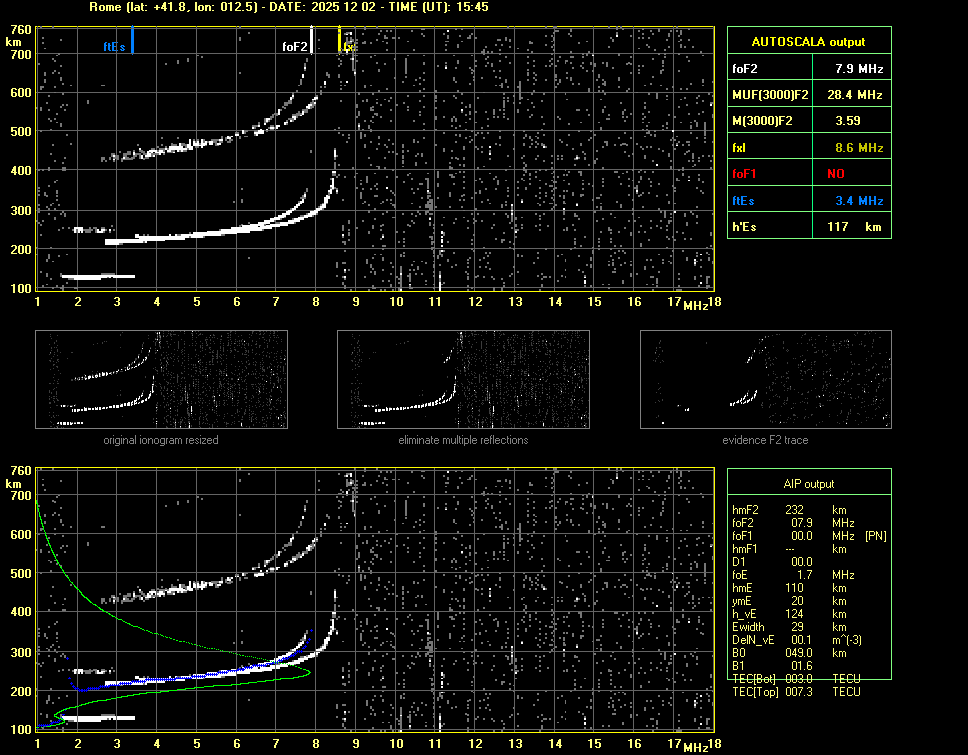Click the AUTOSCALA output header
Screen dimensions: 968x755
point(807,42)
